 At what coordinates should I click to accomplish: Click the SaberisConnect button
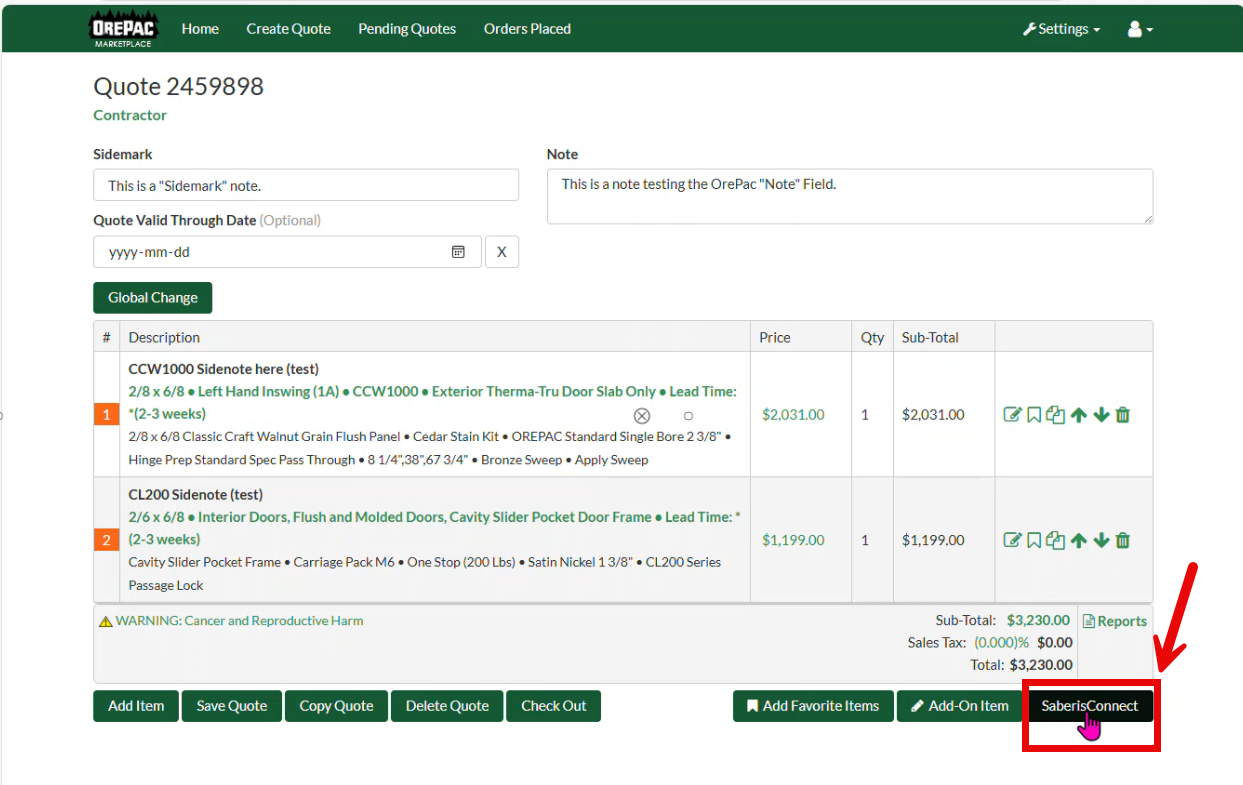click(1090, 706)
